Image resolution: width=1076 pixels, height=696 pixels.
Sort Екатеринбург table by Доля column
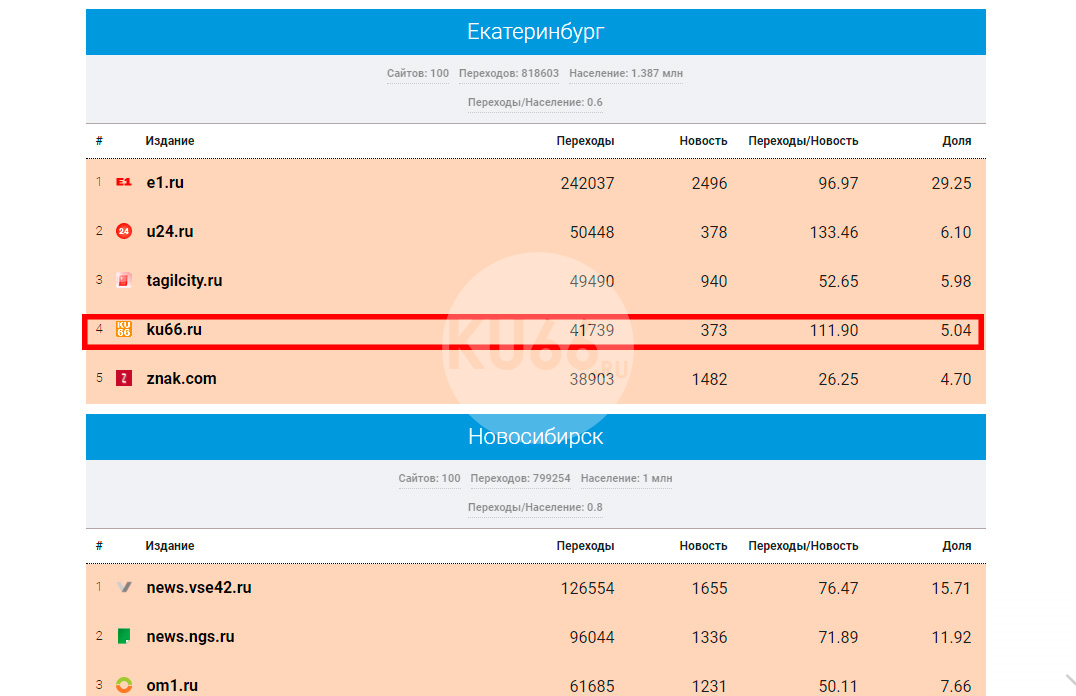click(x=956, y=141)
